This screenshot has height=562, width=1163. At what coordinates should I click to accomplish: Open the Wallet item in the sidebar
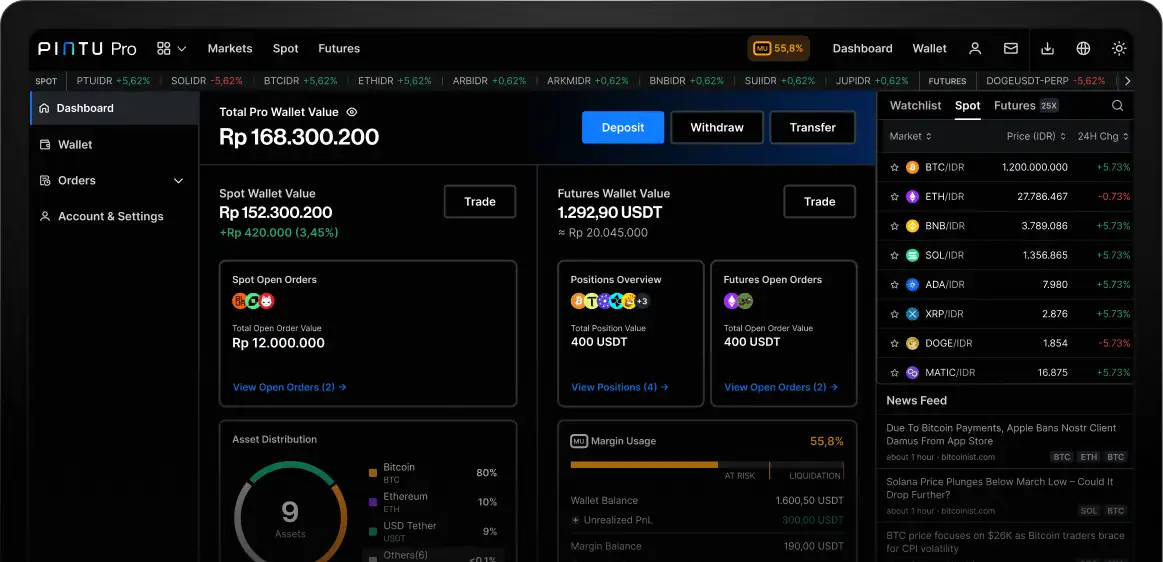coord(74,144)
